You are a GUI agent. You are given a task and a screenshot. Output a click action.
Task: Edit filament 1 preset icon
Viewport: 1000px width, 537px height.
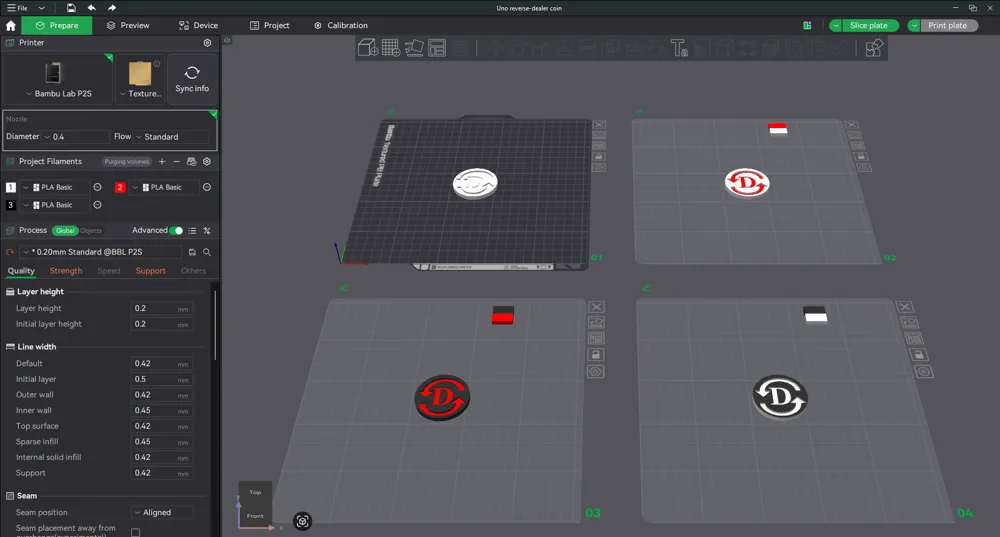98,187
